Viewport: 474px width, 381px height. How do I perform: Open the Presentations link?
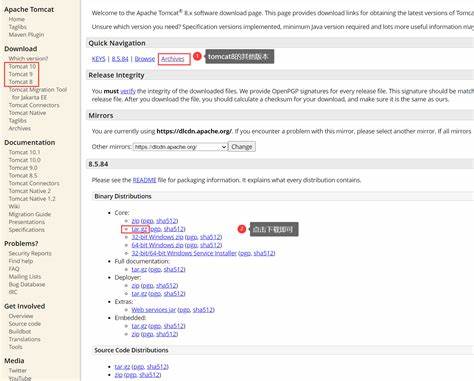point(27,222)
